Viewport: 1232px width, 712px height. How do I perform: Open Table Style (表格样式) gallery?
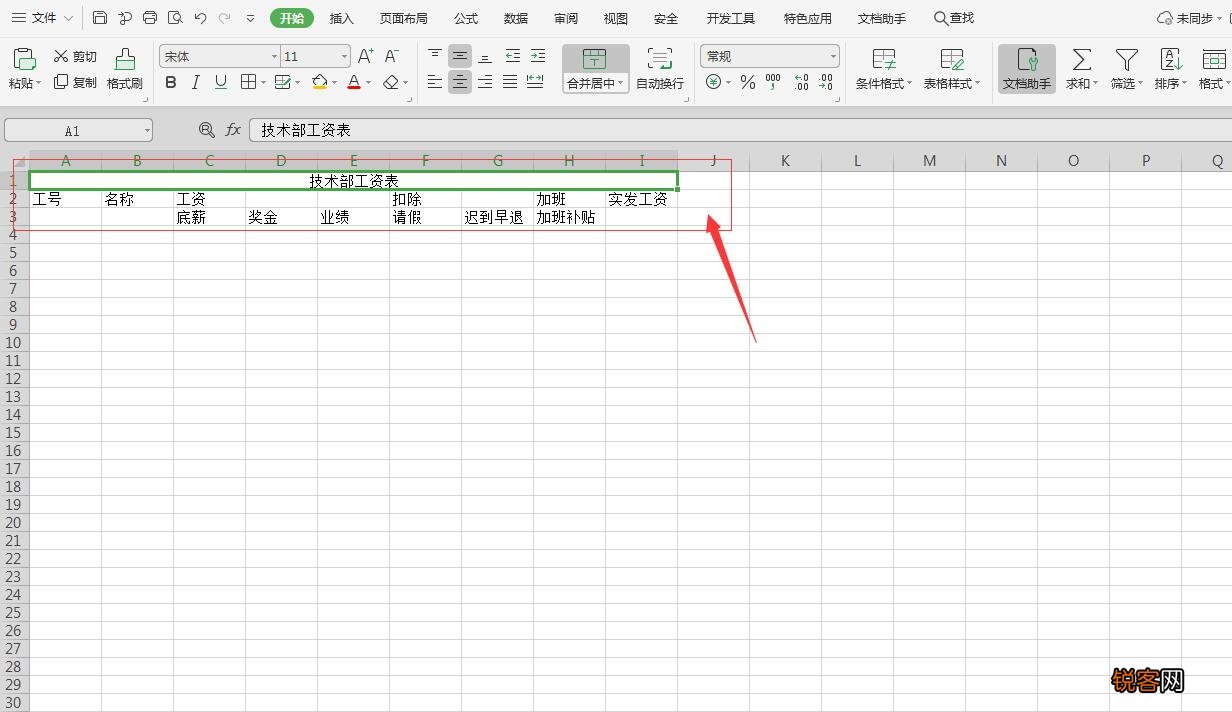[952, 69]
